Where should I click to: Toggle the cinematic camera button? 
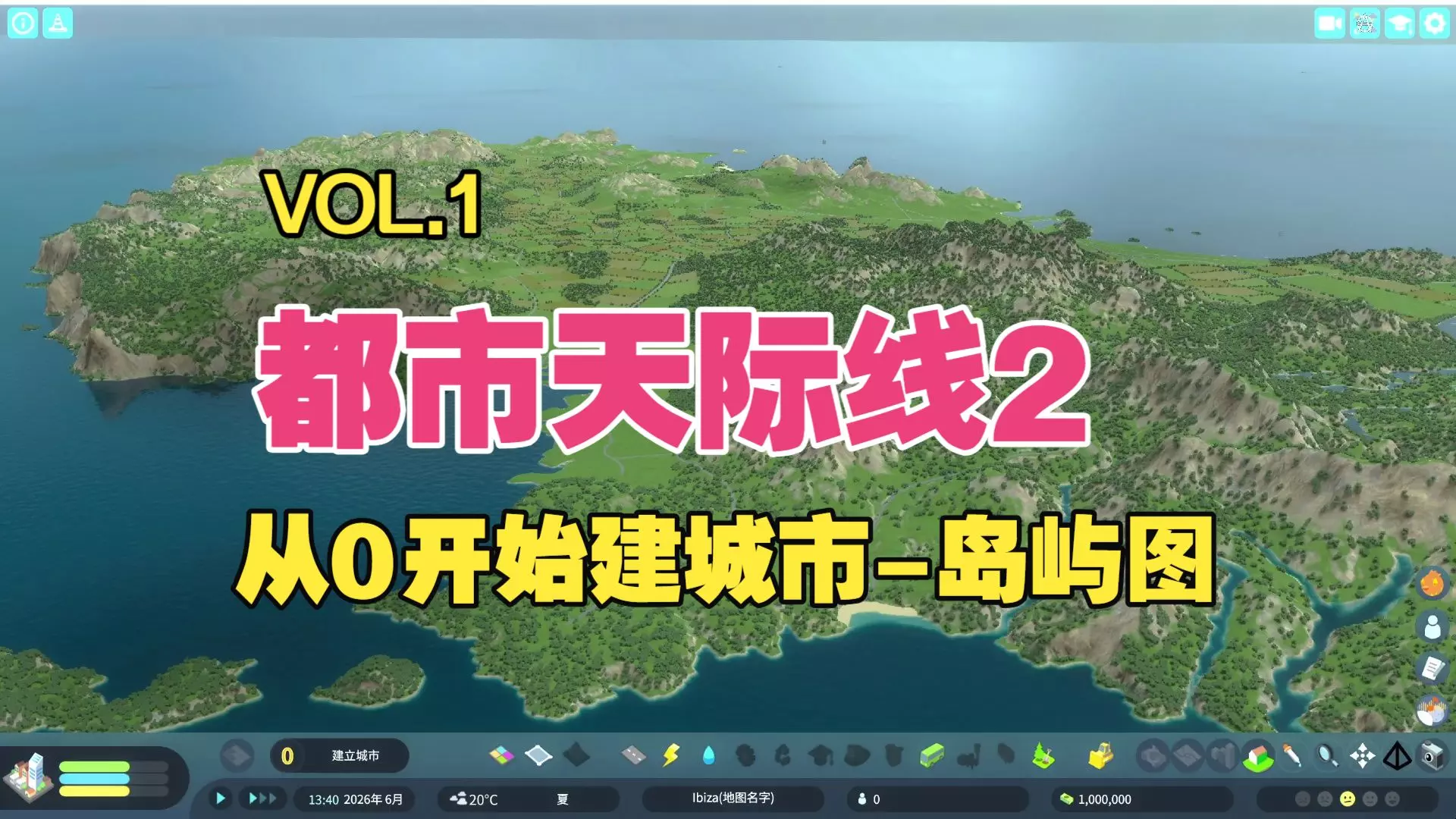[x=1329, y=24]
